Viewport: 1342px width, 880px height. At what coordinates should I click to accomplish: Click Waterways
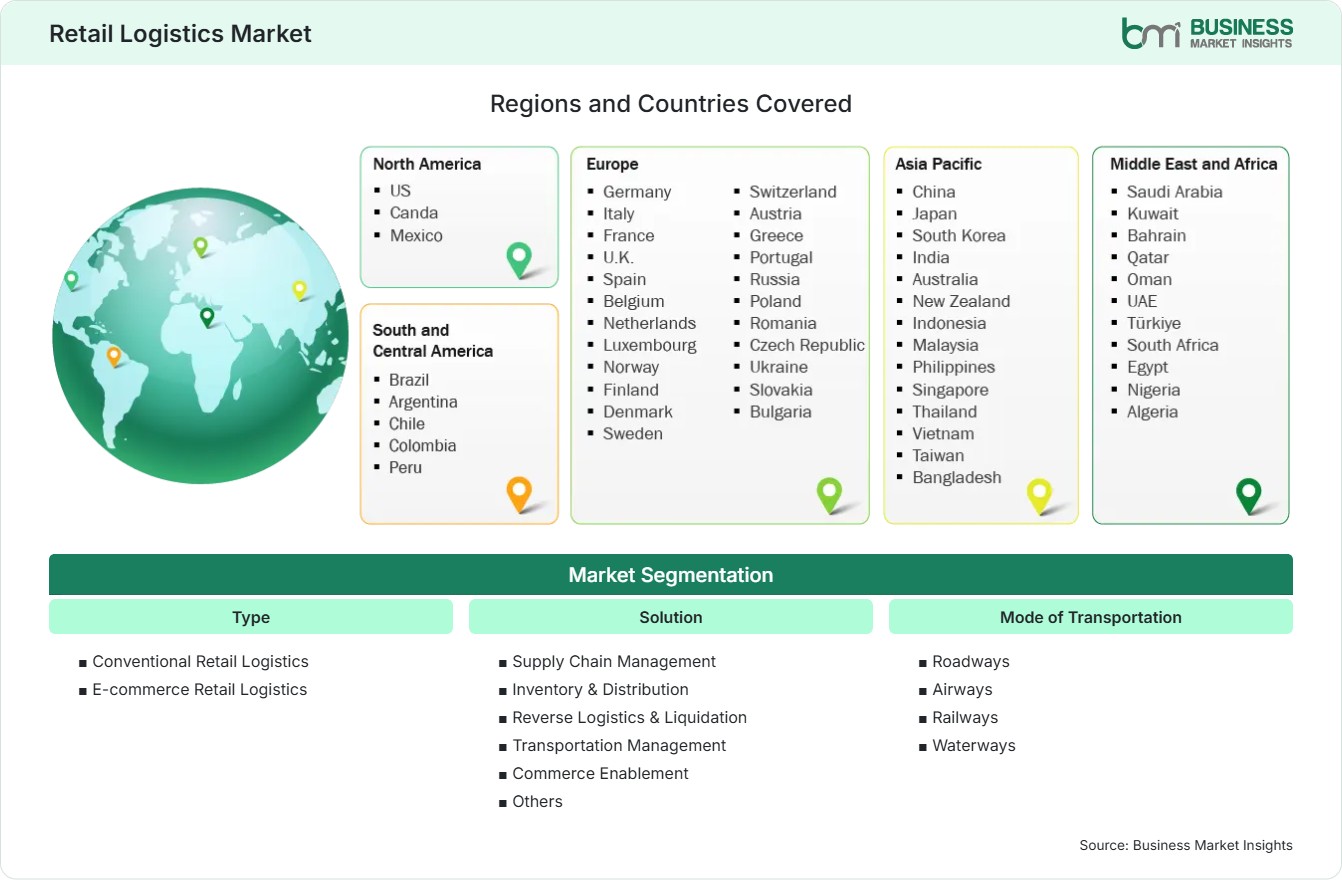pyautogui.click(x=974, y=745)
